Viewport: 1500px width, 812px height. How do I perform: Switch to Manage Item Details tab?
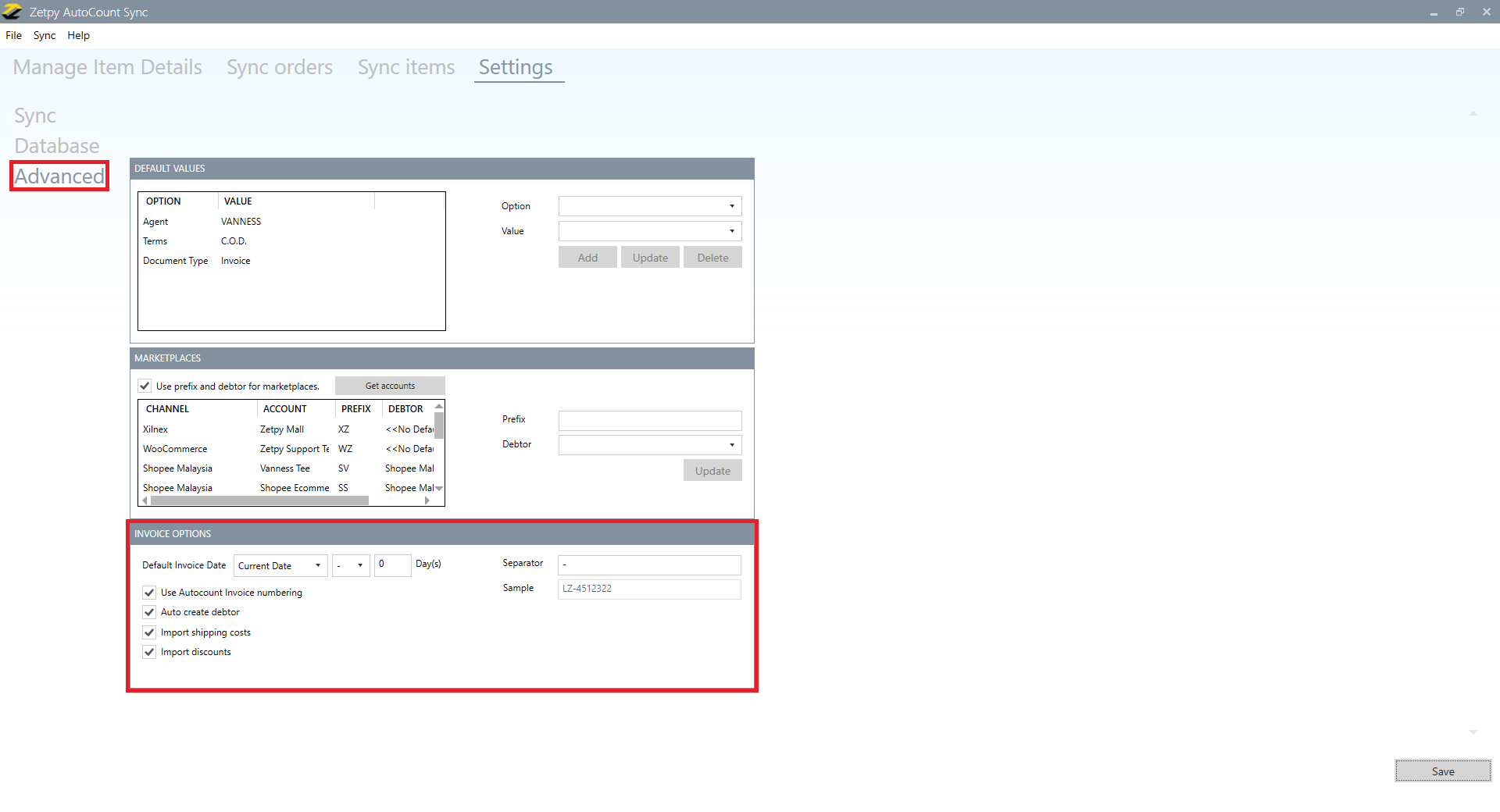point(108,67)
